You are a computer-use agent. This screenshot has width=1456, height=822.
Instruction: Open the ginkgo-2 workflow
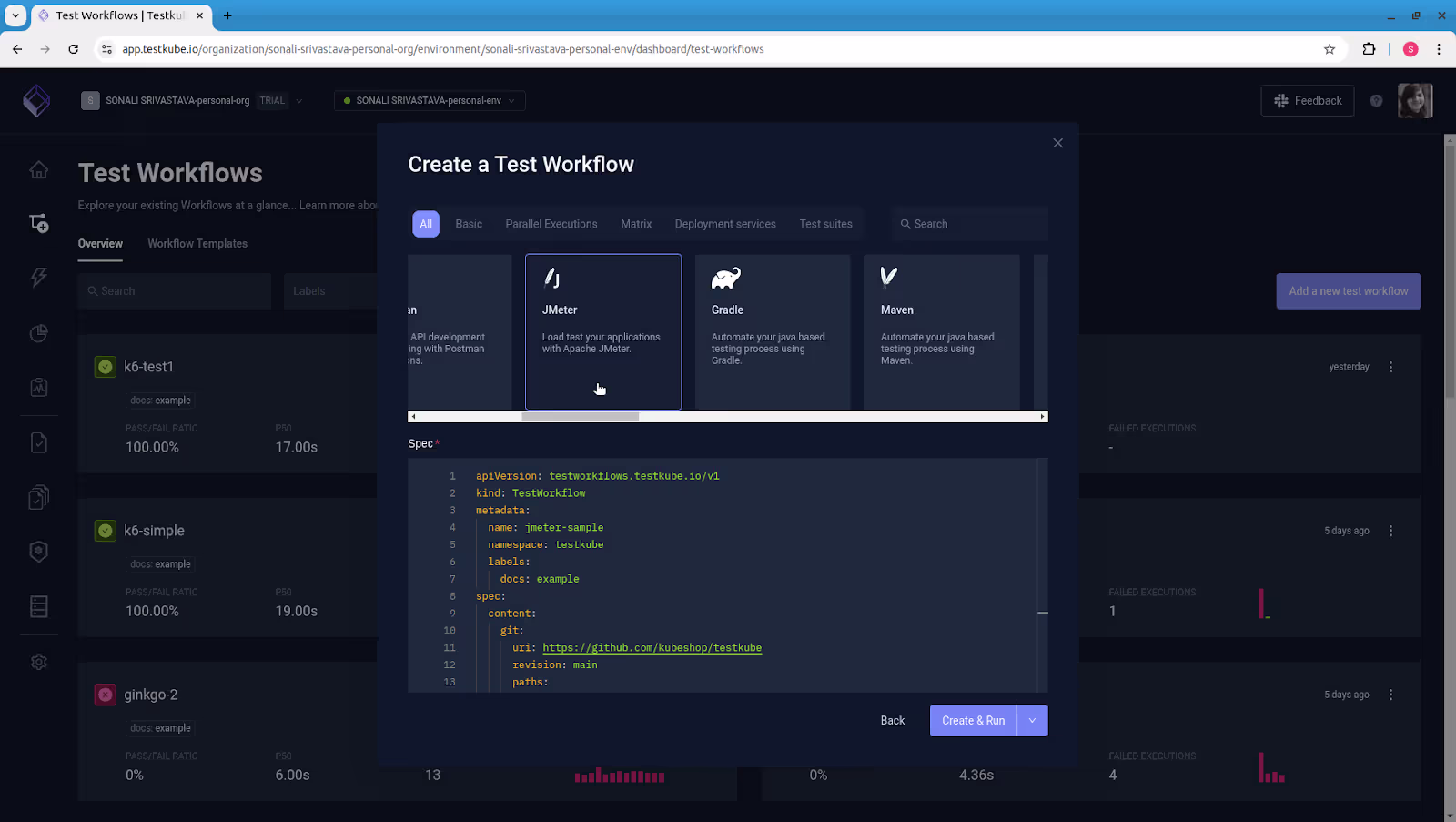coord(151,695)
